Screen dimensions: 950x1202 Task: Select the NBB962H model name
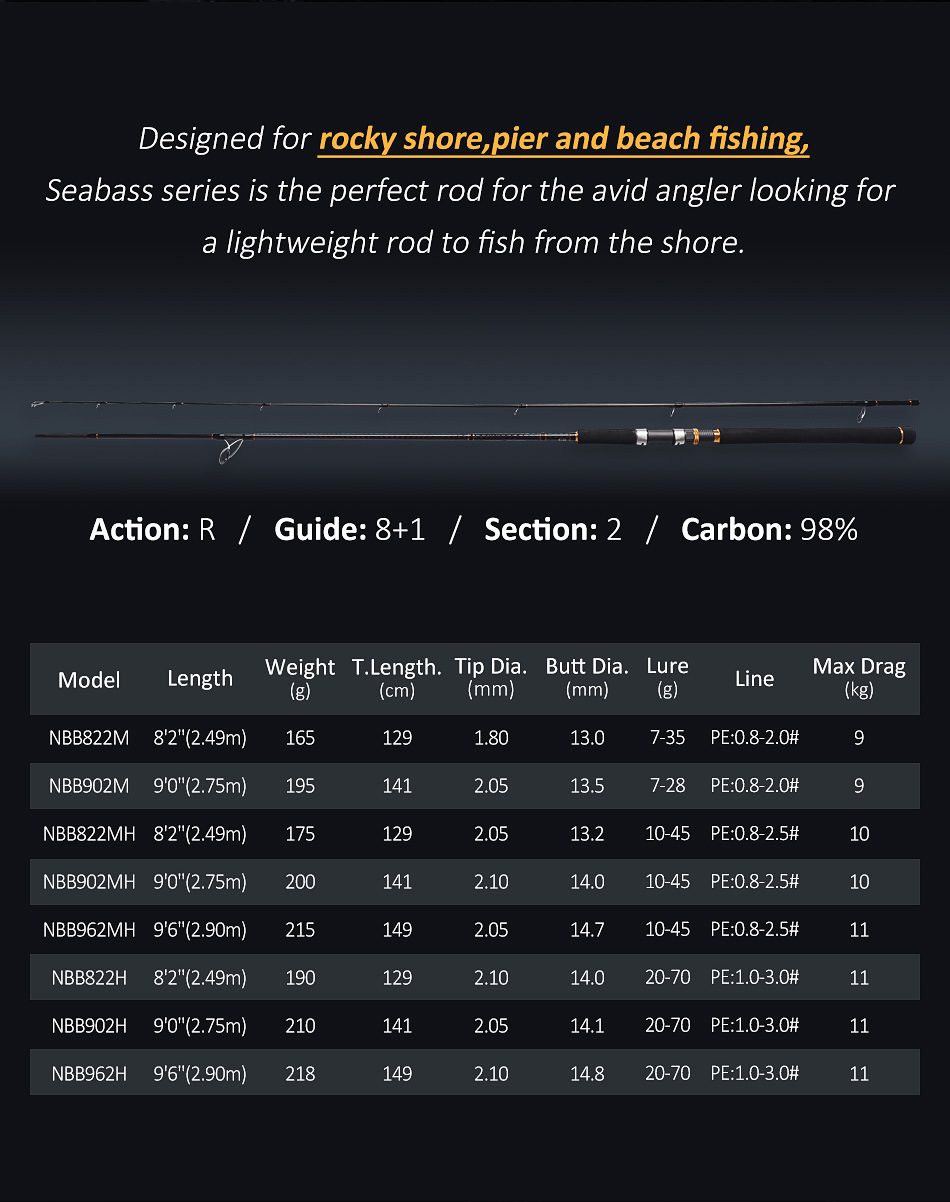[89, 1074]
